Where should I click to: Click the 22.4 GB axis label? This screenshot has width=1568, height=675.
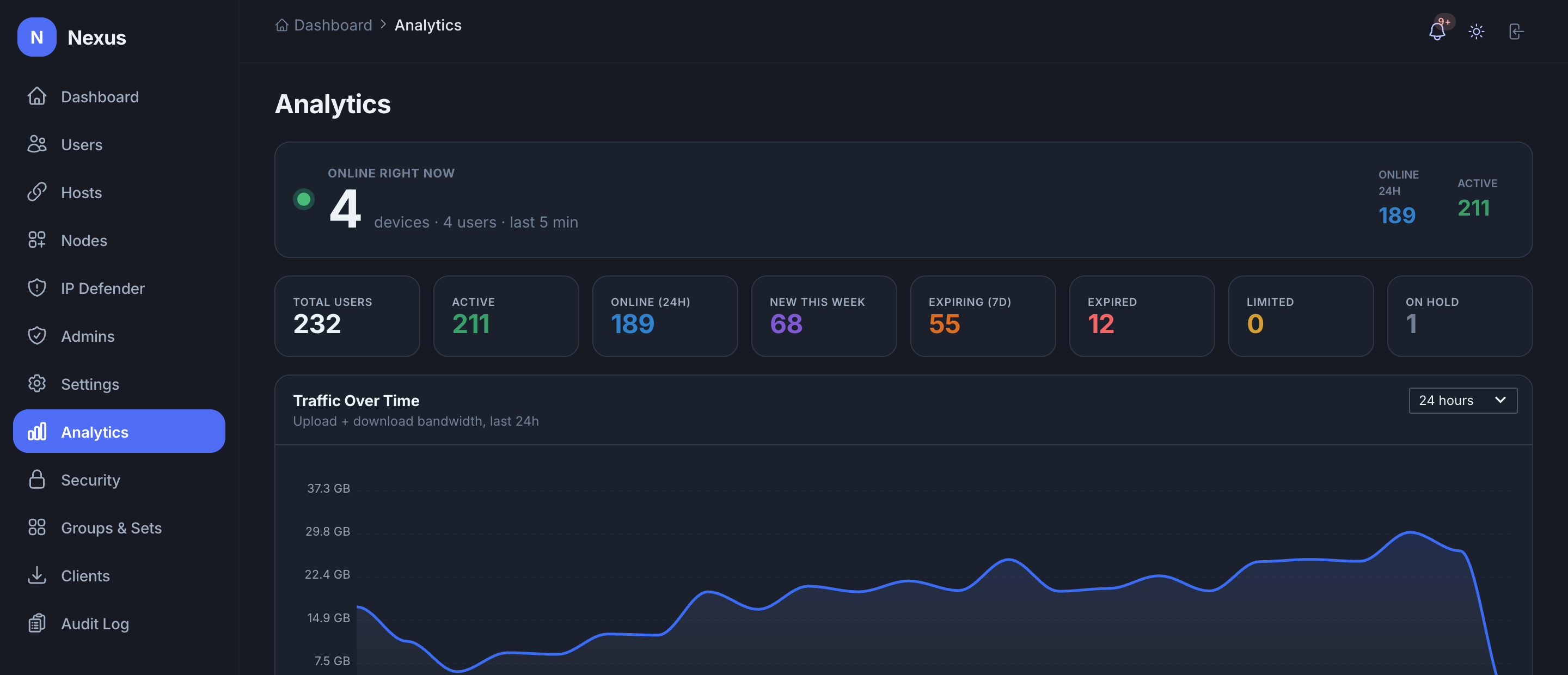(x=327, y=574)
